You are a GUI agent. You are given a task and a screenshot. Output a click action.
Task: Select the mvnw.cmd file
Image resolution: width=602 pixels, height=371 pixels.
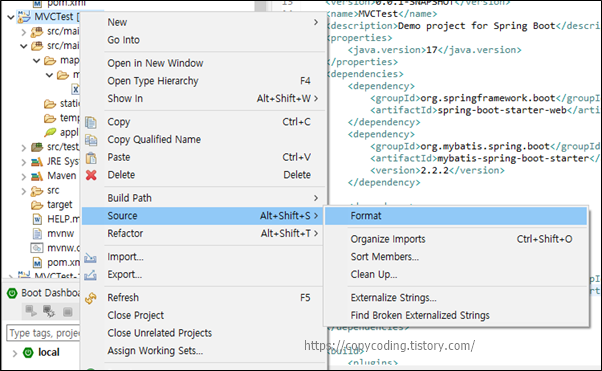(55, 248)
